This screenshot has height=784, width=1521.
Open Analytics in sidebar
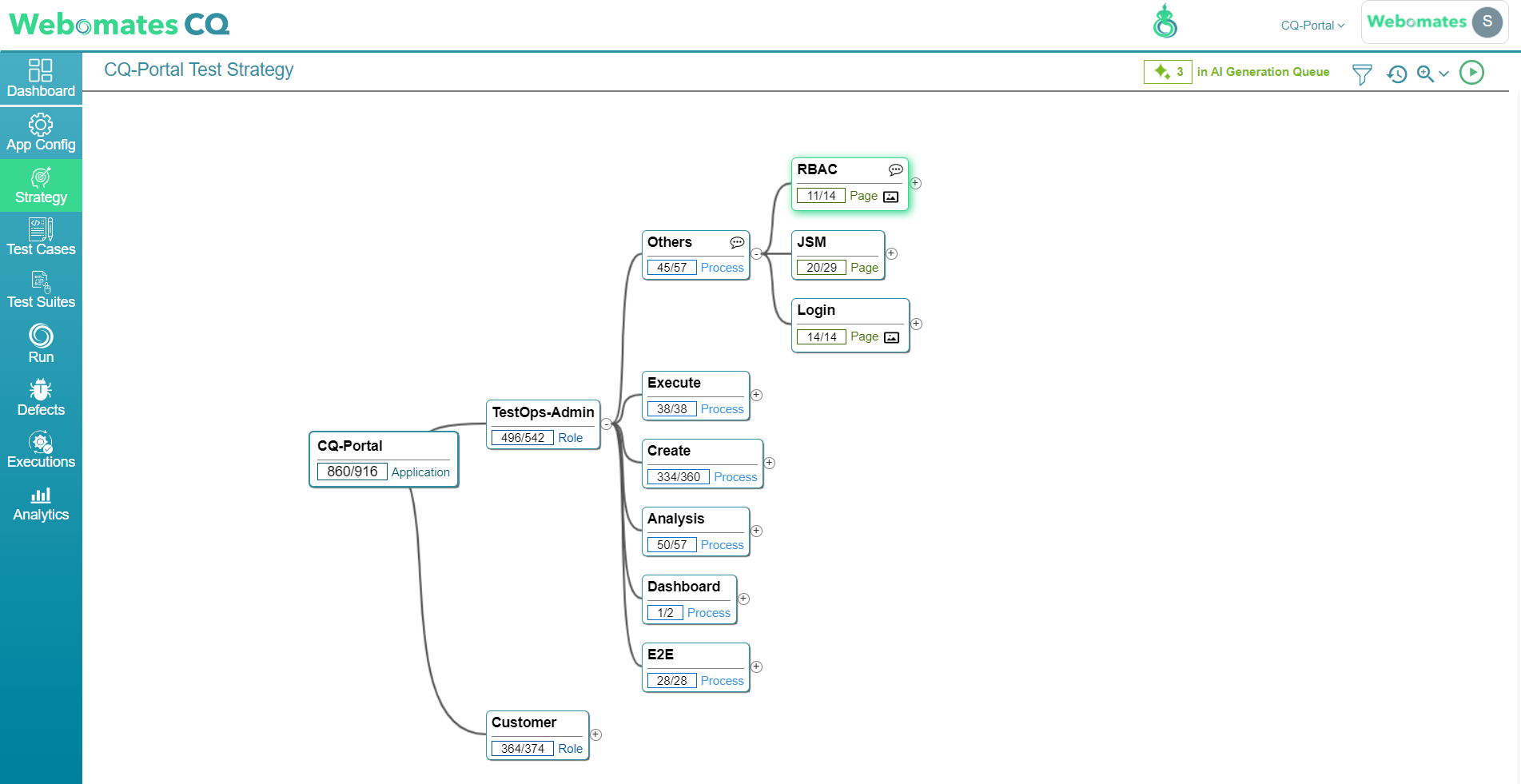pyautogui.click(x=41, y=503)
